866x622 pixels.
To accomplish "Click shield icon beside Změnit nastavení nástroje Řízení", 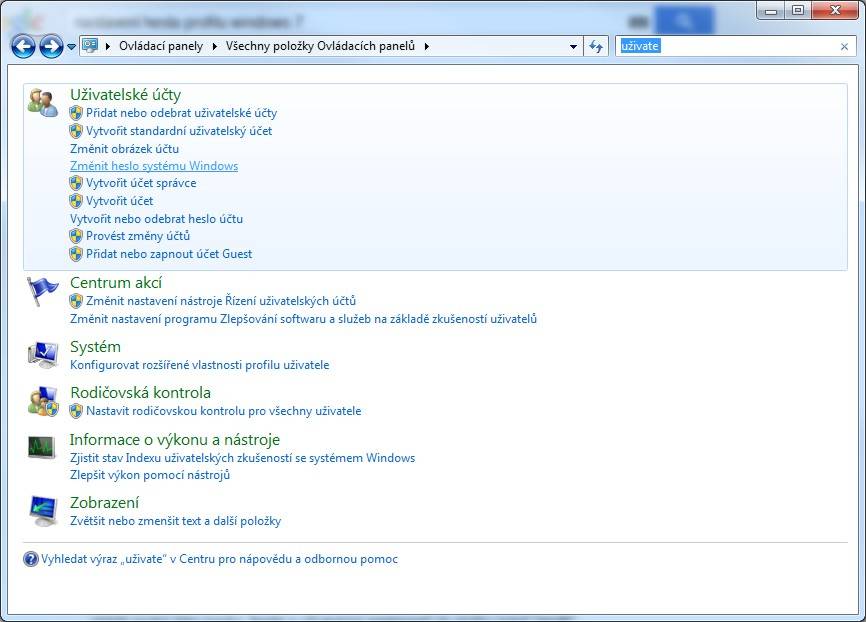I will 76,301.
